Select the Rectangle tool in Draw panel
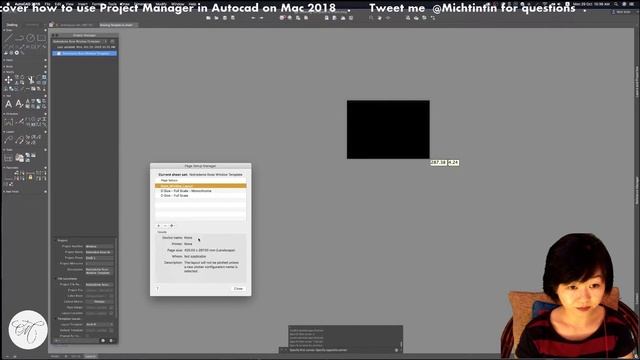The width and height of the screenshot is (640, 360). [41, 38]
